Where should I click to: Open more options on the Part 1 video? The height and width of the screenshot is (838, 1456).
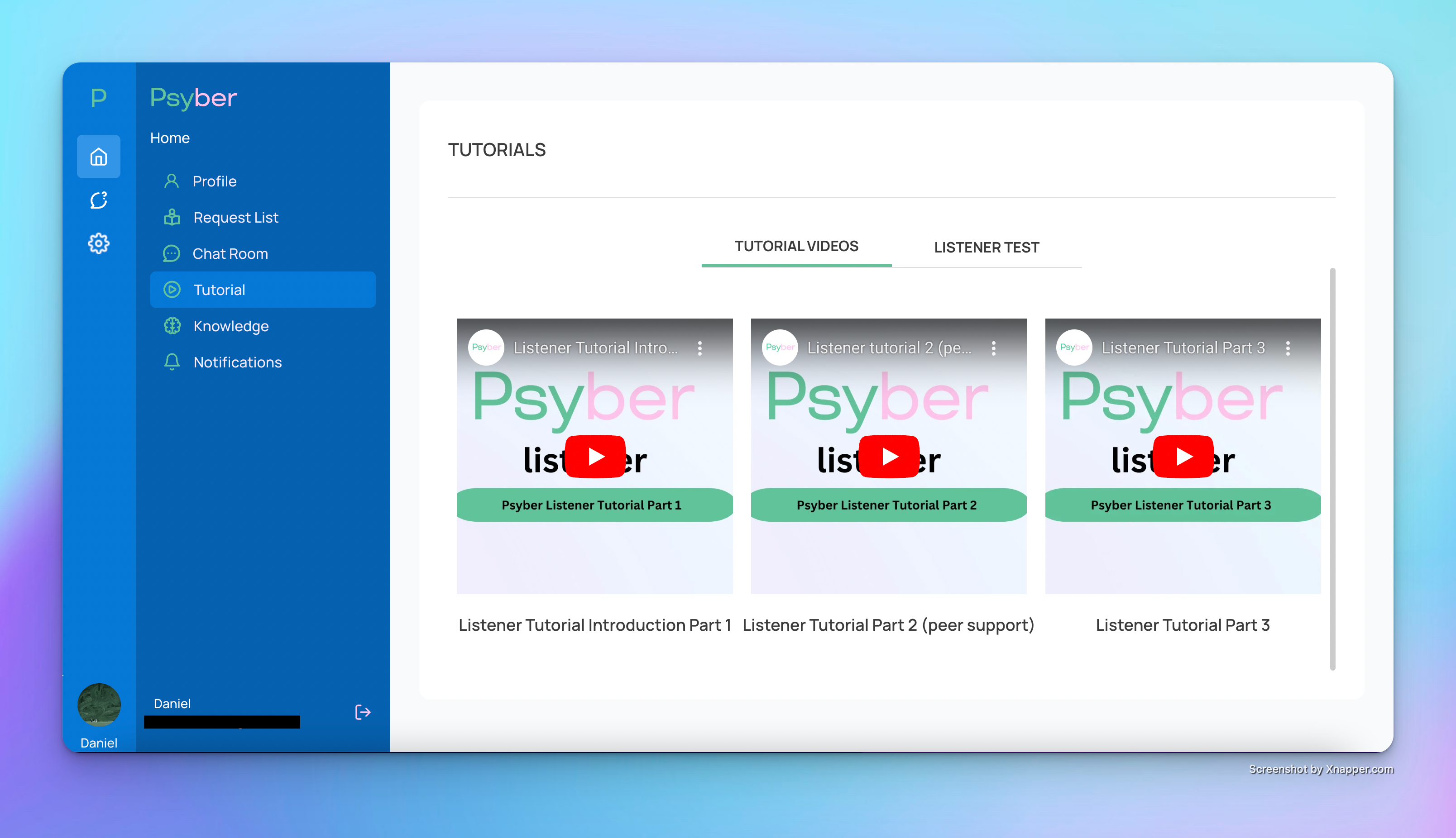pyautogui.click(x=700, y=348)
